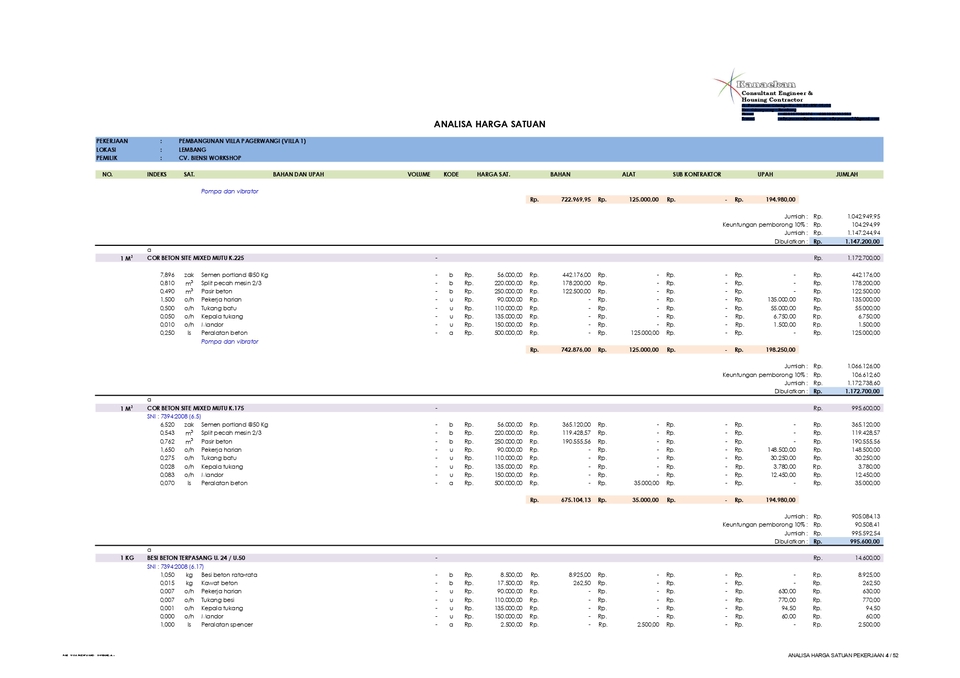The width and height of the screenshot is (960, 678).
Task: Click the price '17.500,00' for Kawat beton
Action: click(x=509, y=583)
